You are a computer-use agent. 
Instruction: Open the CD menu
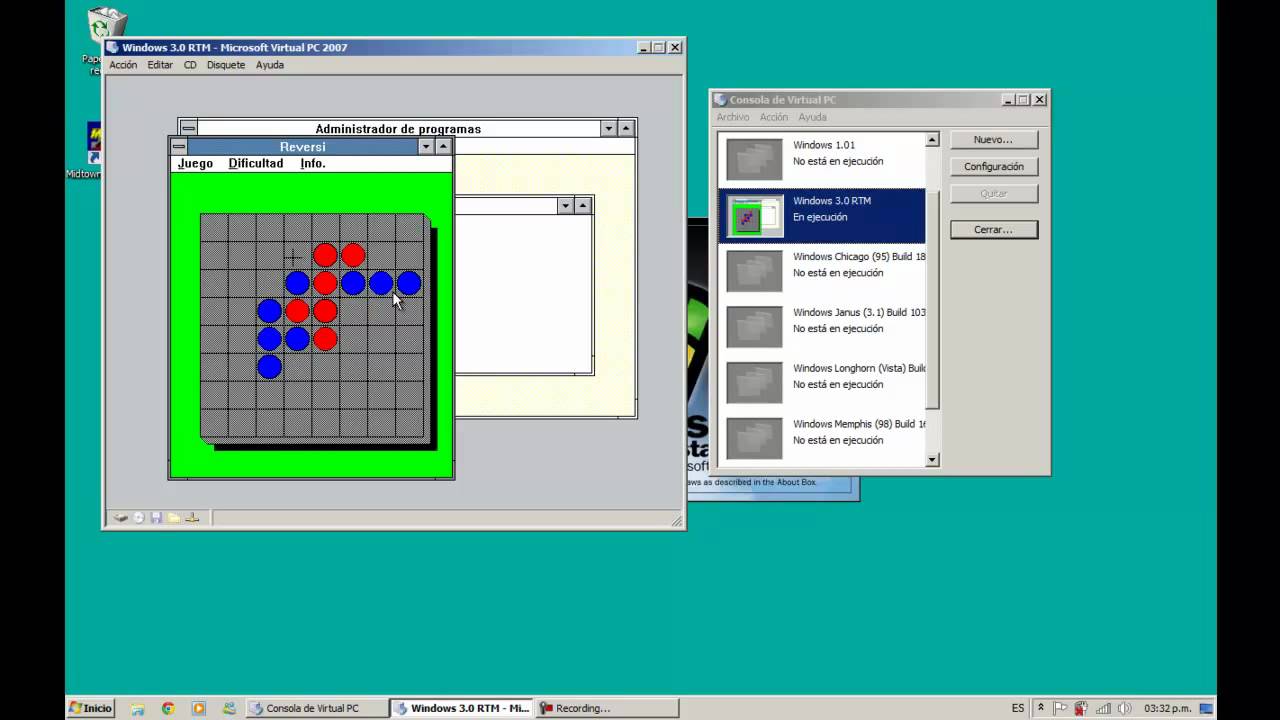(190, 65)
